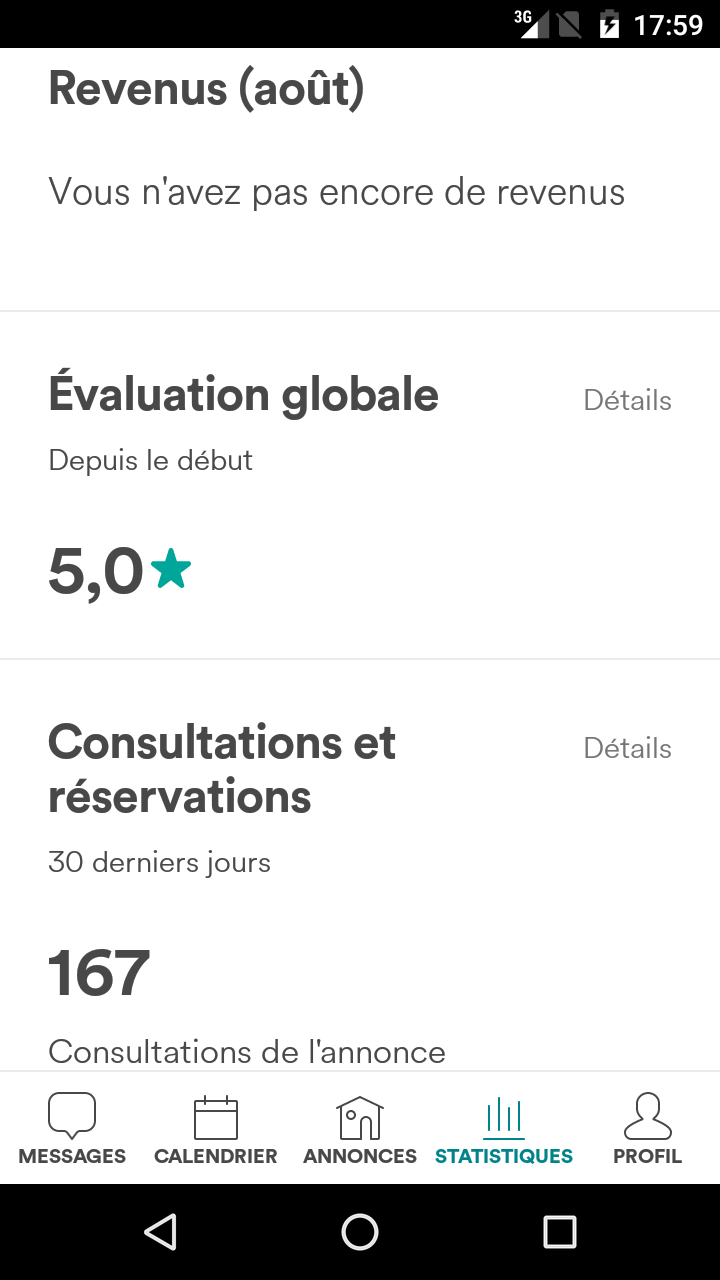Image resolution: width=720 pixels, height=1280 pixels.
Task: Tap the green star rating icon
Action: tap(171, 570)
